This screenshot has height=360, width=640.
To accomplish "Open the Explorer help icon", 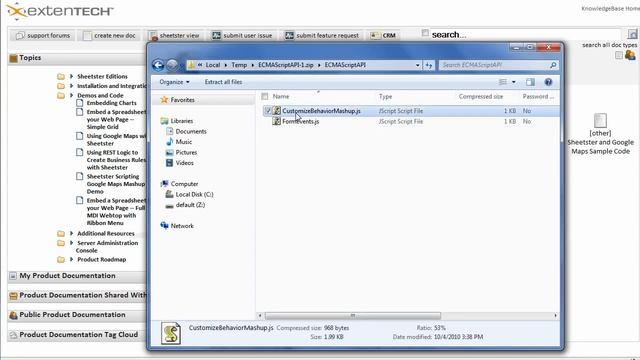I will (548, 82).
